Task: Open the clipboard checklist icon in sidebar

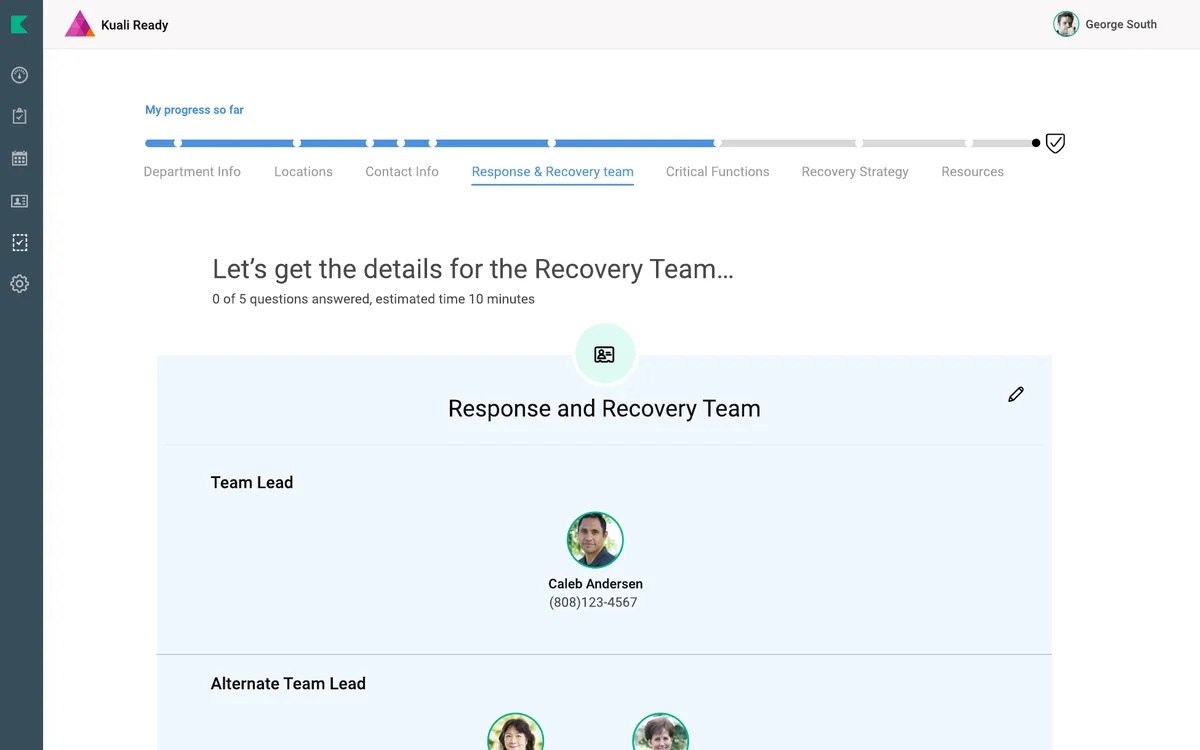Action: (19, 116)
